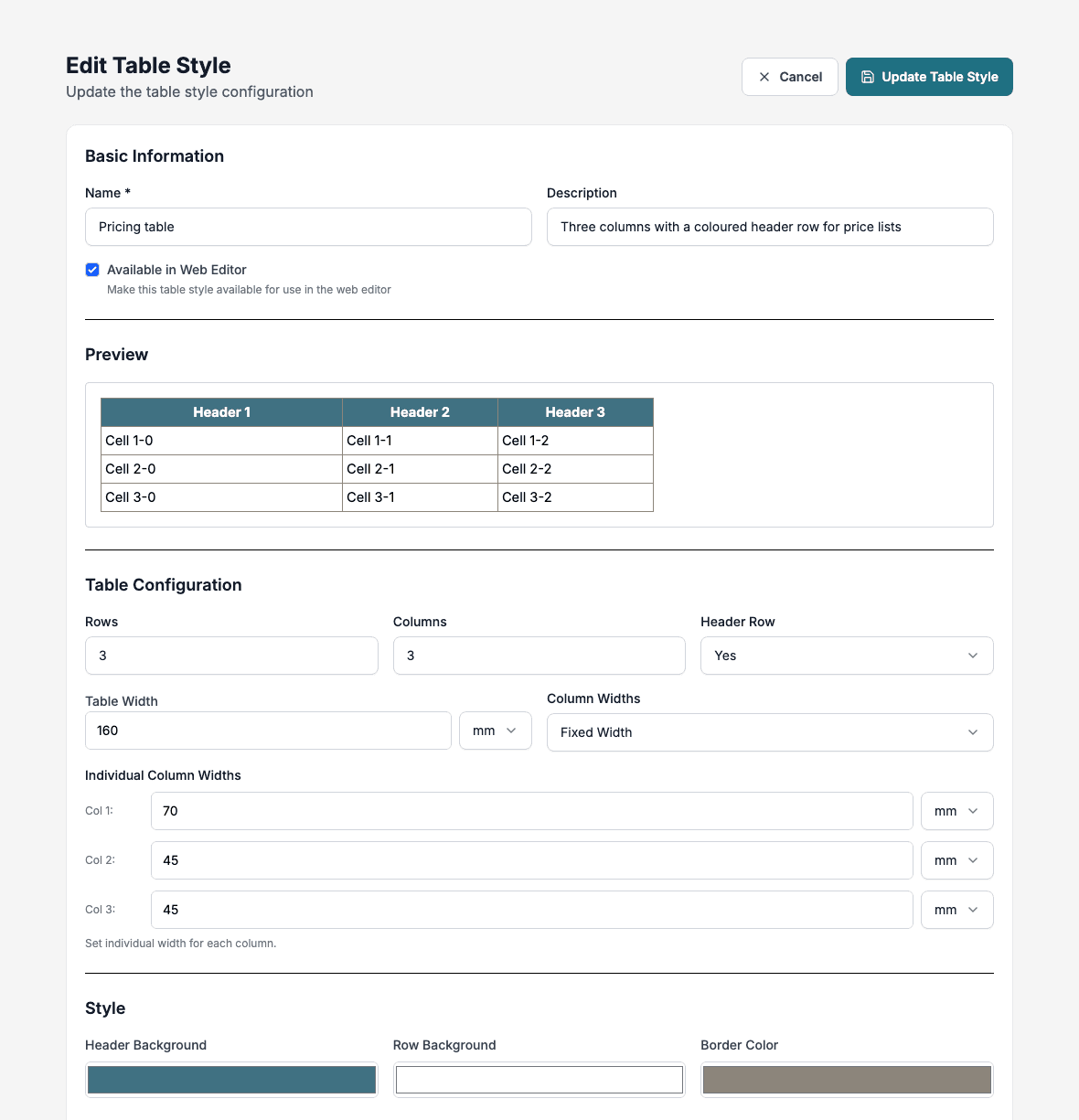Click Update Table Style button
The width and height of the screenshot is (1079, 1120).
pos(929,77)
